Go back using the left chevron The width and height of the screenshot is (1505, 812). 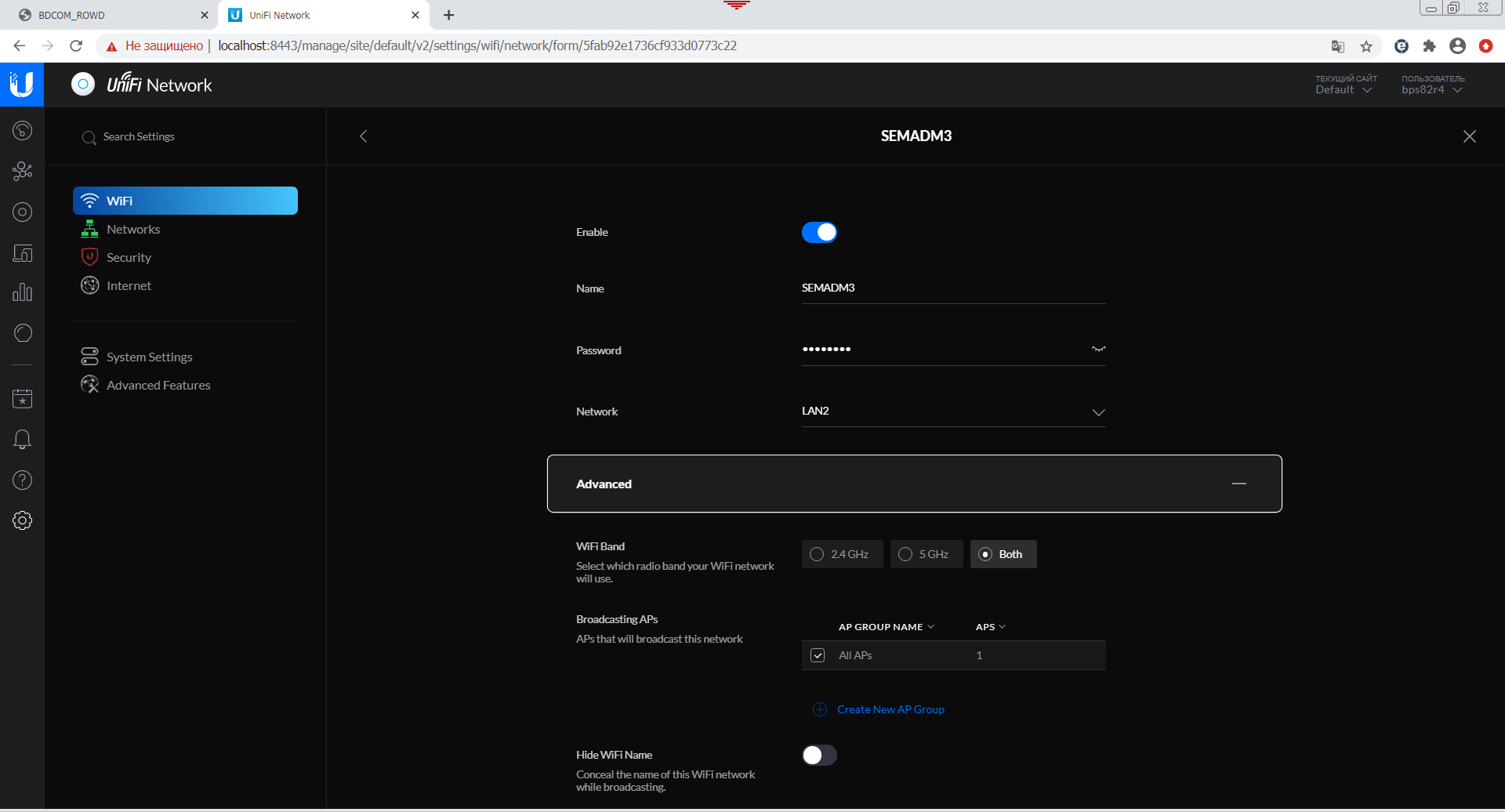coord(363,136)
